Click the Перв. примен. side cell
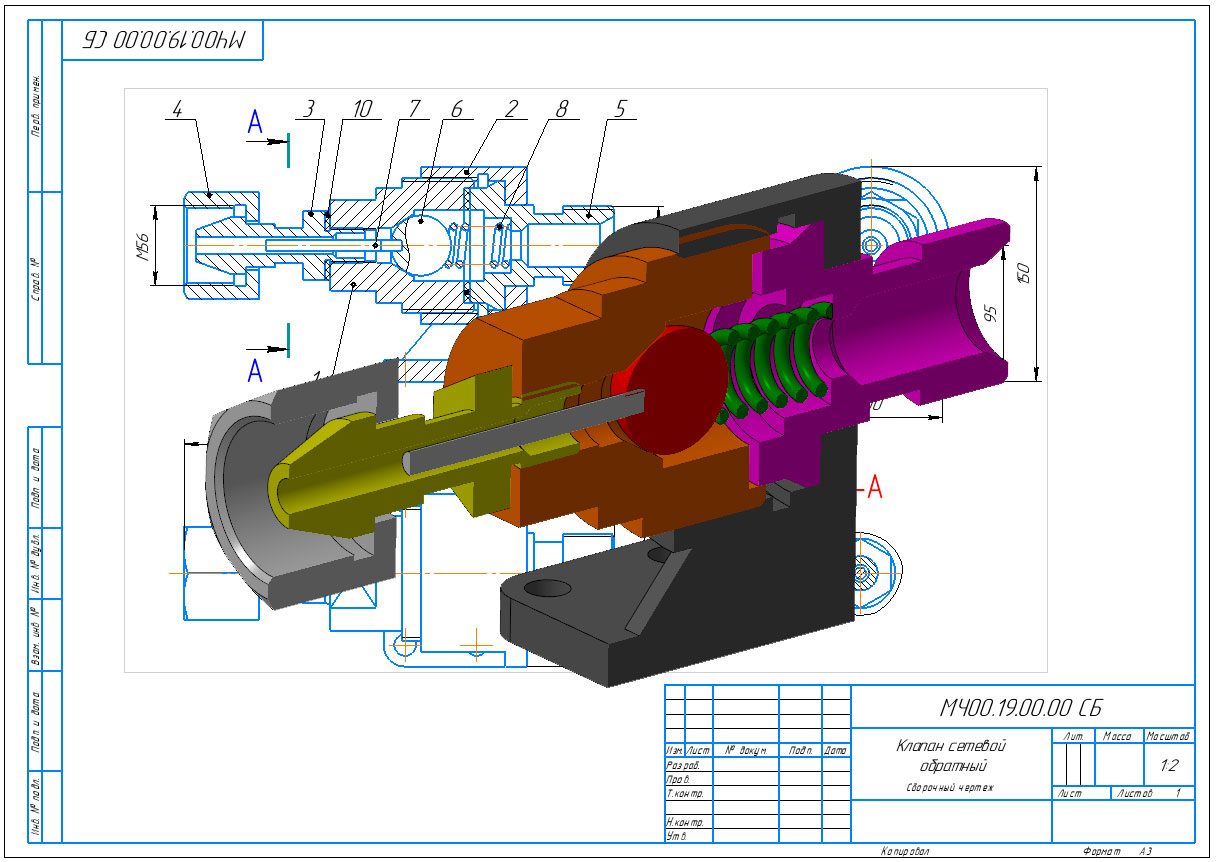This screenshot has width=1217, height=862. (x=36, y=105)
